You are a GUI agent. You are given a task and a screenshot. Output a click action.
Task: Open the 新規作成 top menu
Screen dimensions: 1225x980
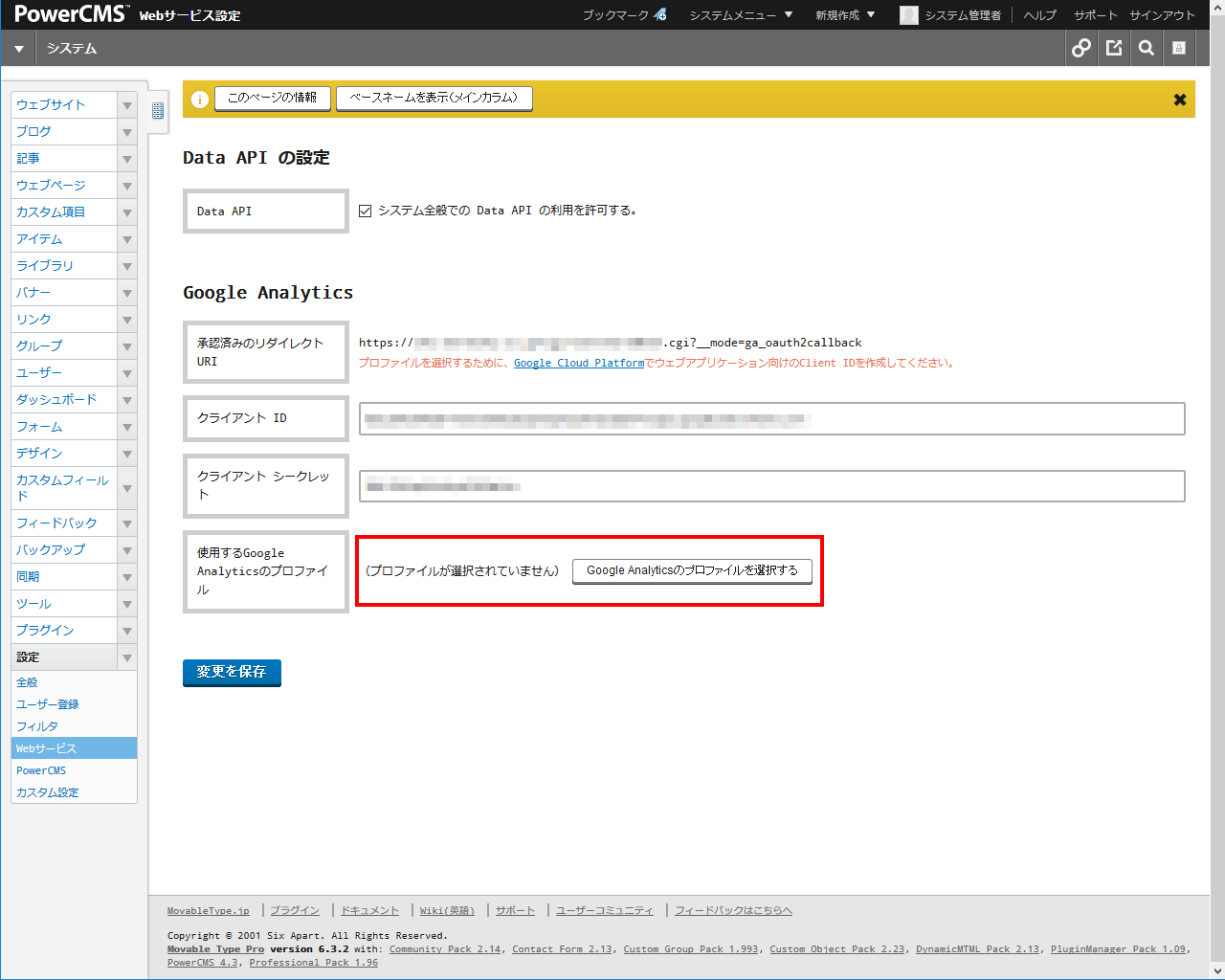pyautogui.click(x=845, y=15)
